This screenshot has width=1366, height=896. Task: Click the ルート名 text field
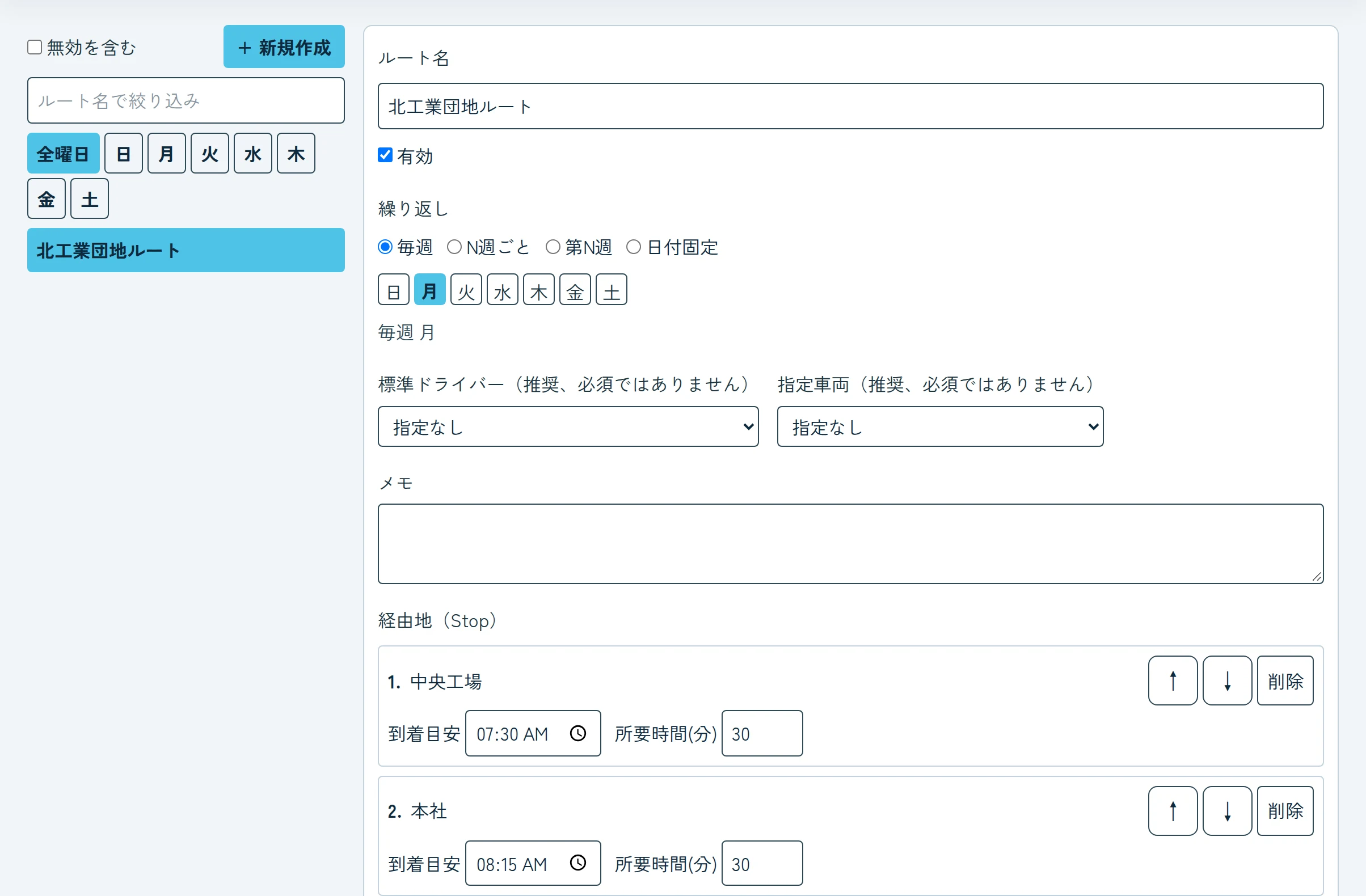(x=850, y=106)
